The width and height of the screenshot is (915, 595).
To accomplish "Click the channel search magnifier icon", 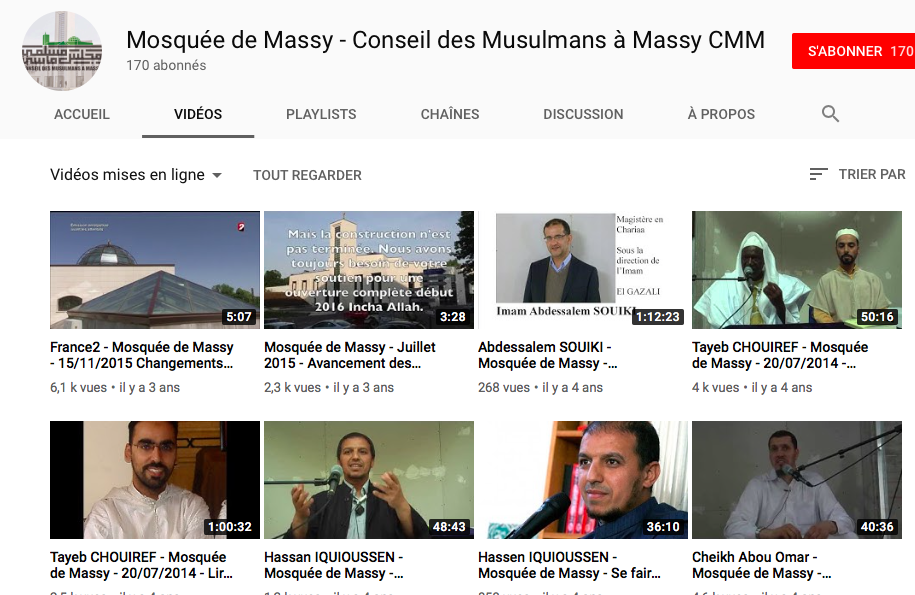I will coord(830,114).
